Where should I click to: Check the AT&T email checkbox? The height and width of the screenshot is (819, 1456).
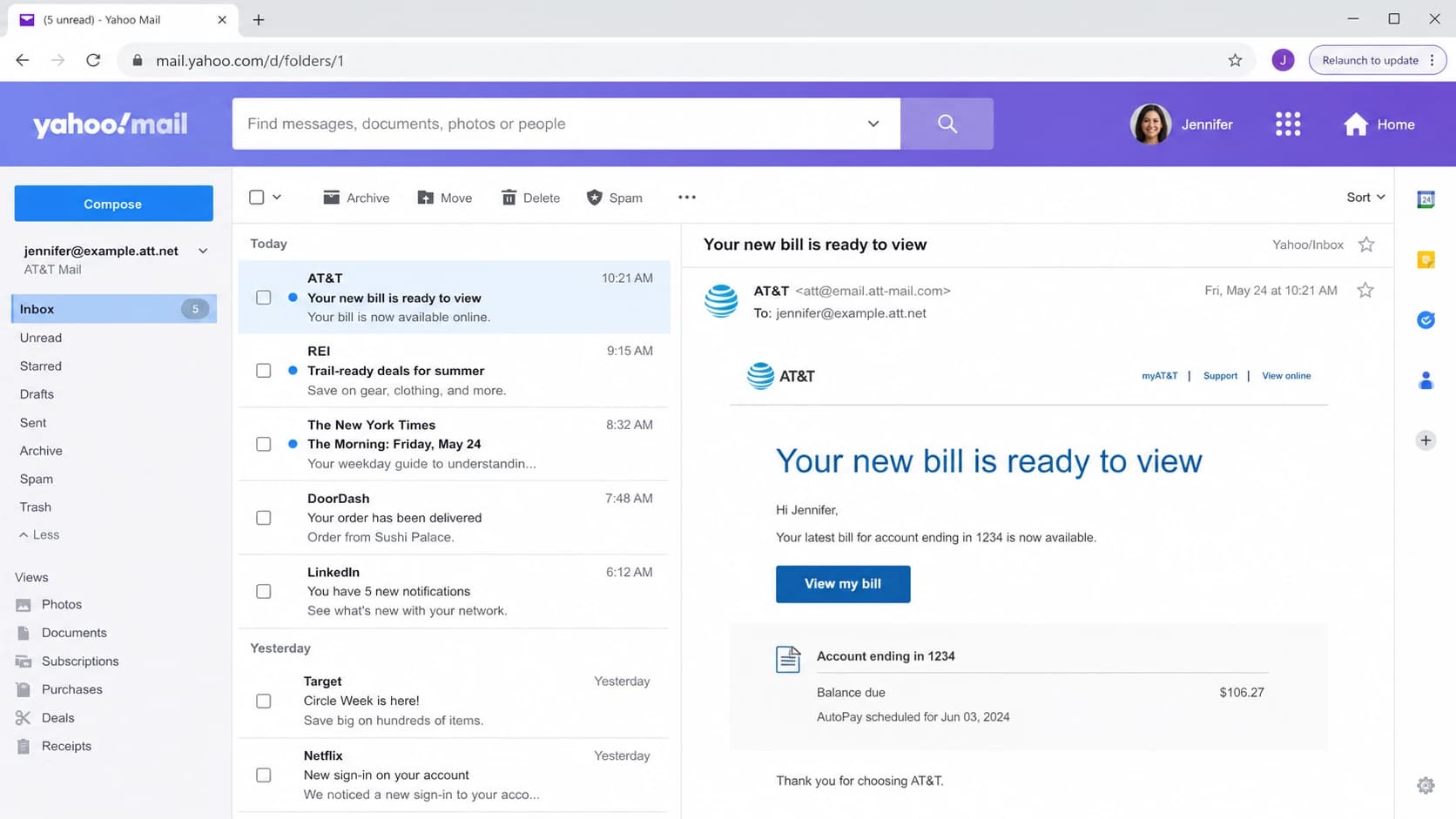pyautogui.click(x=264, y=298)
